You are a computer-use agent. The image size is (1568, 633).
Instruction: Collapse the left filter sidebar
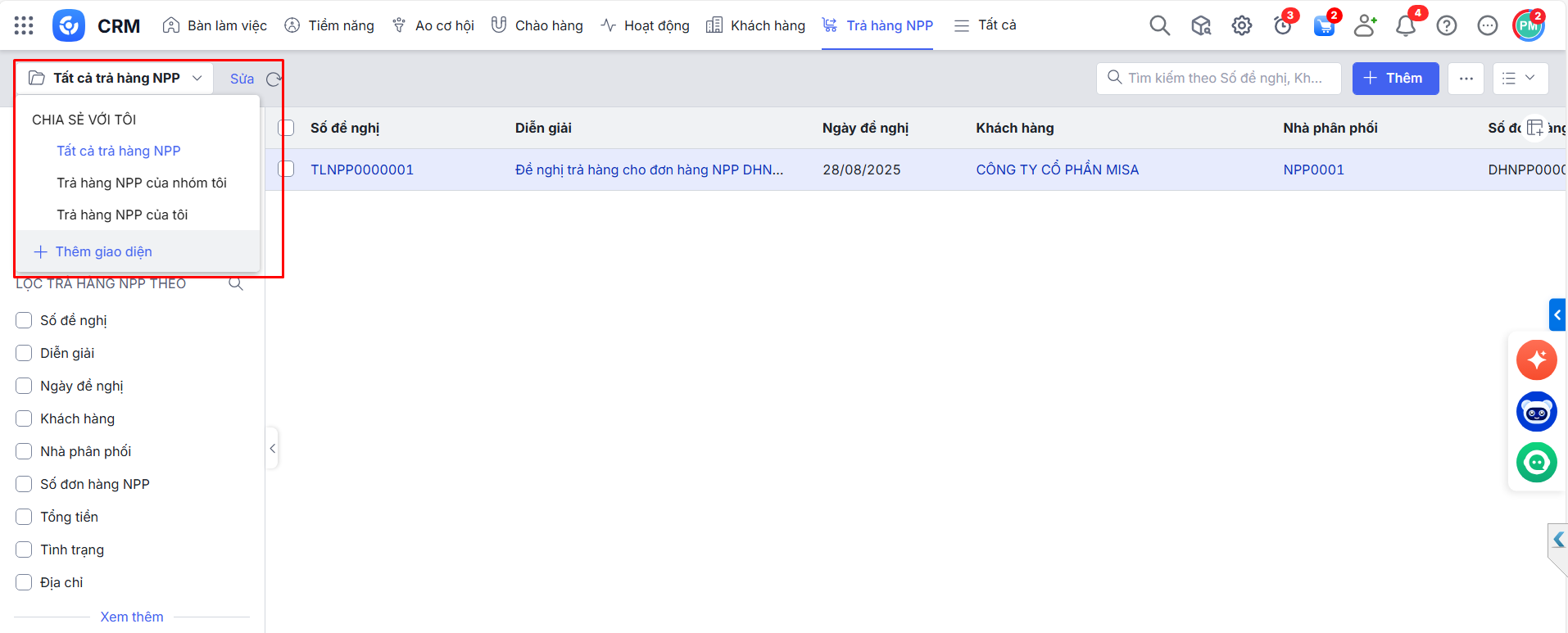click(x=272, y=448)
